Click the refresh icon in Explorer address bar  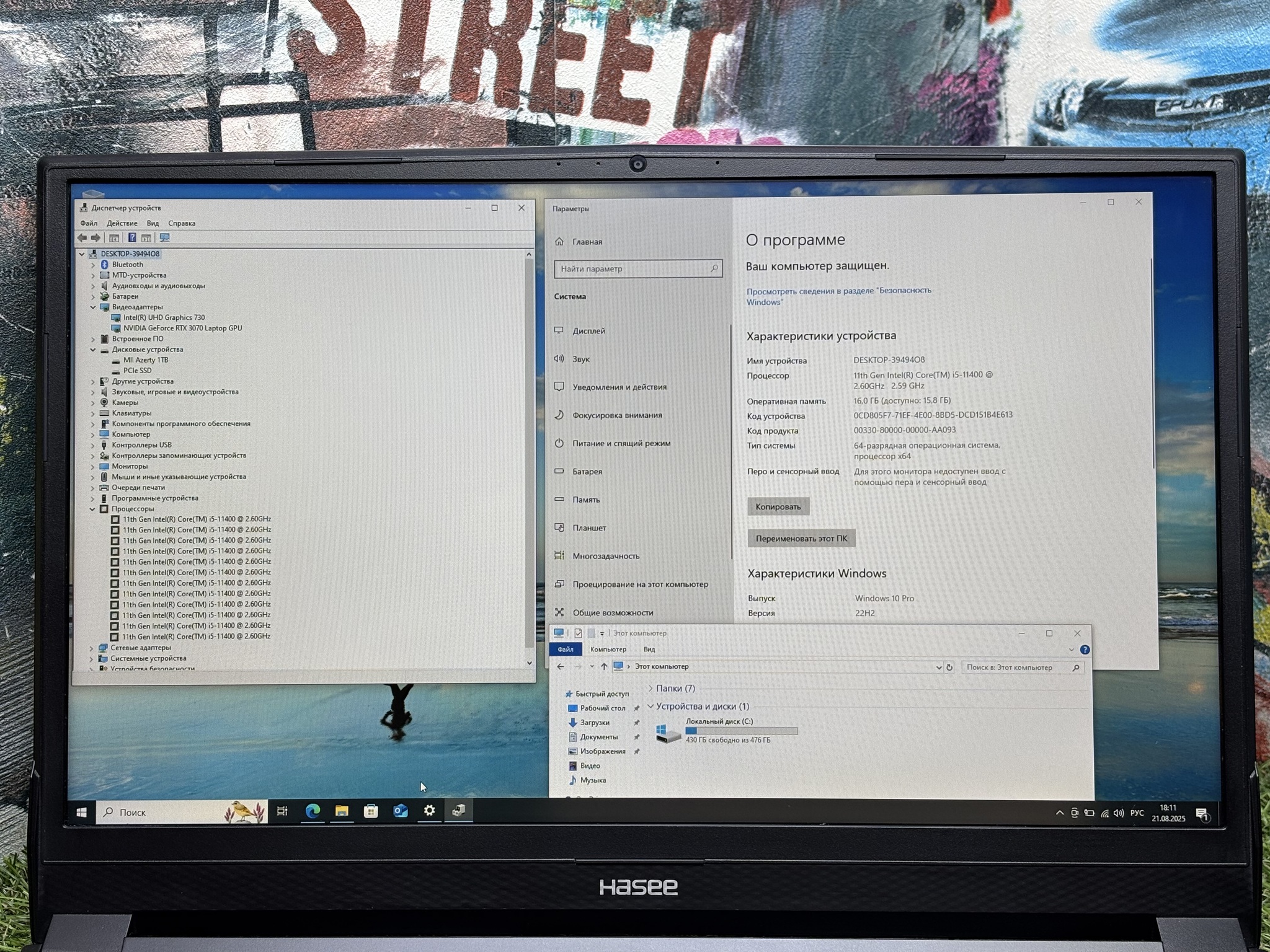(949, 668)
